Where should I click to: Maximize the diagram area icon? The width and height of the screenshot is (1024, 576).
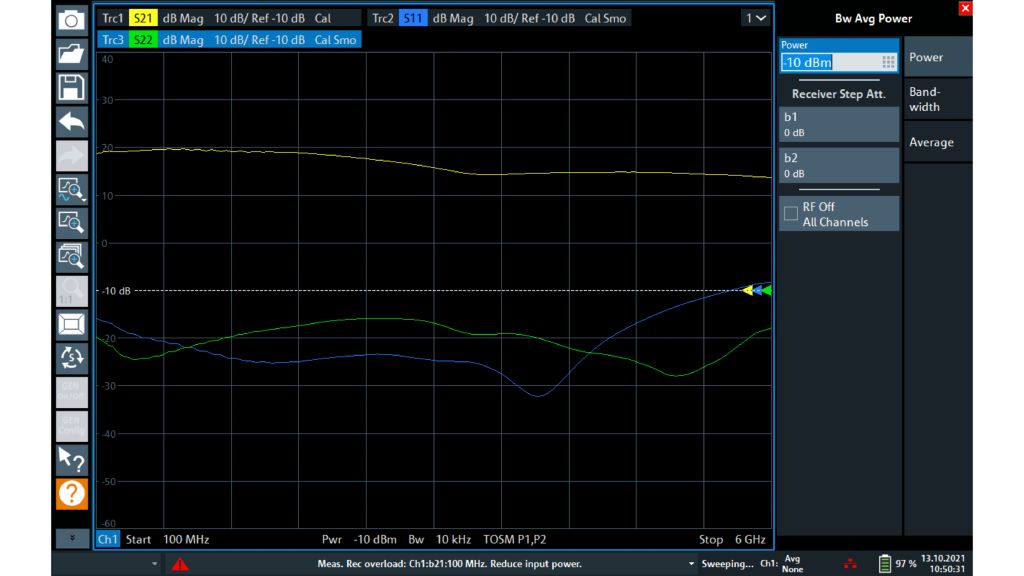tap(71, 324)
